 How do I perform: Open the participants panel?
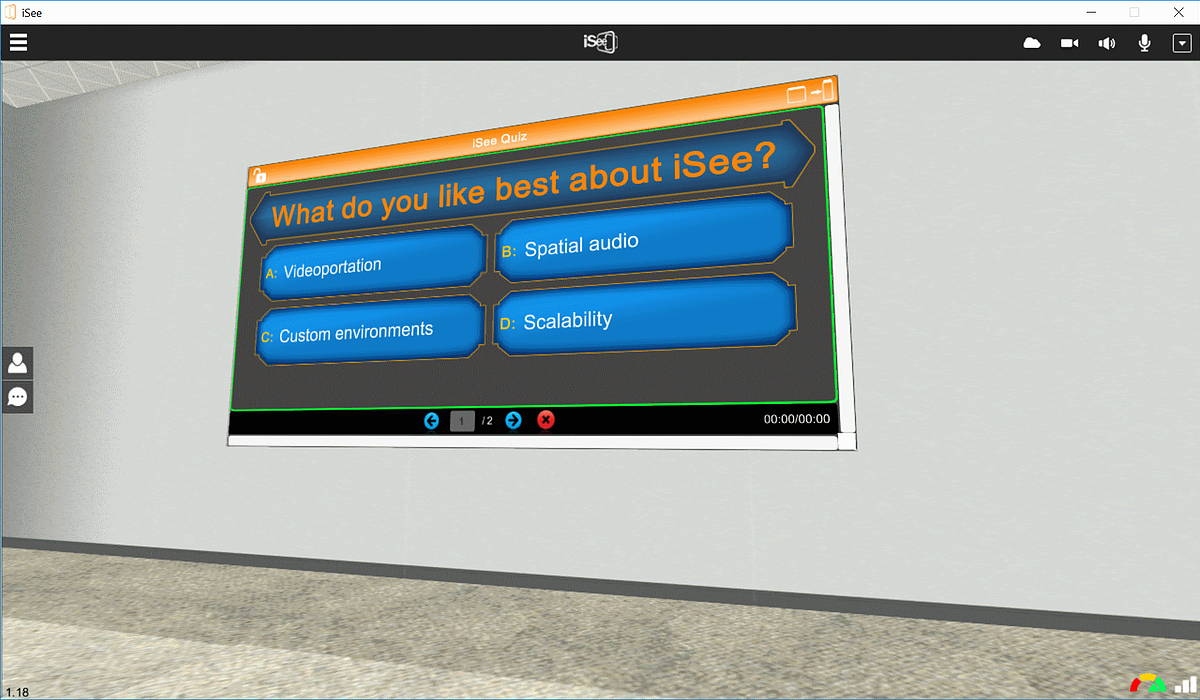tap(17, 363)
